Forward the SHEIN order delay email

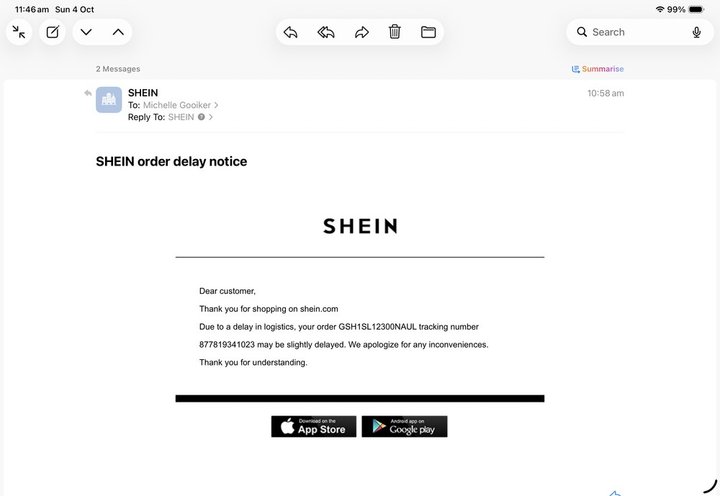362,32
